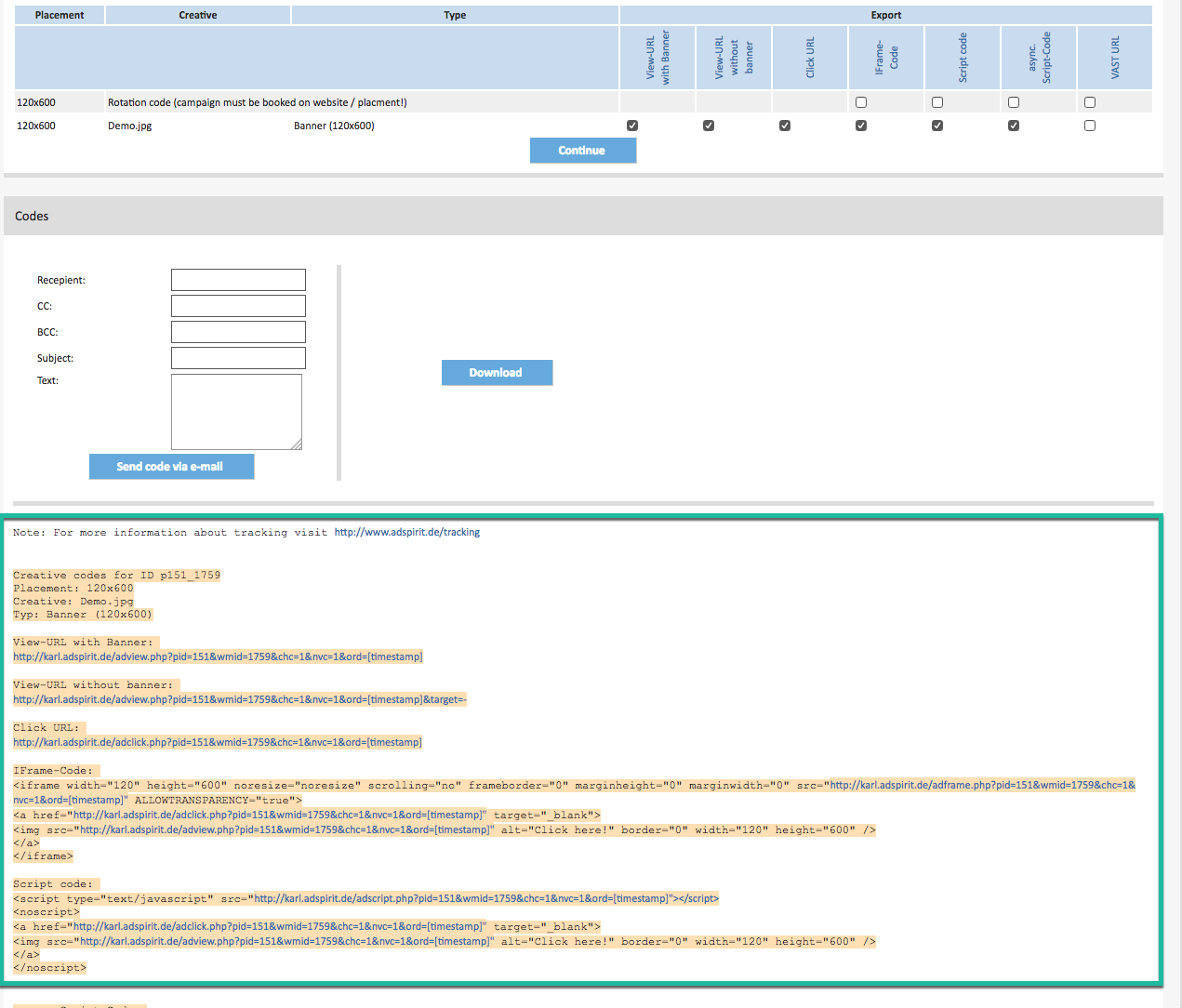Select the rotated IFrame-Code header
The width and height of the screenshot is (1182, 1008).
tap(886, 58)
